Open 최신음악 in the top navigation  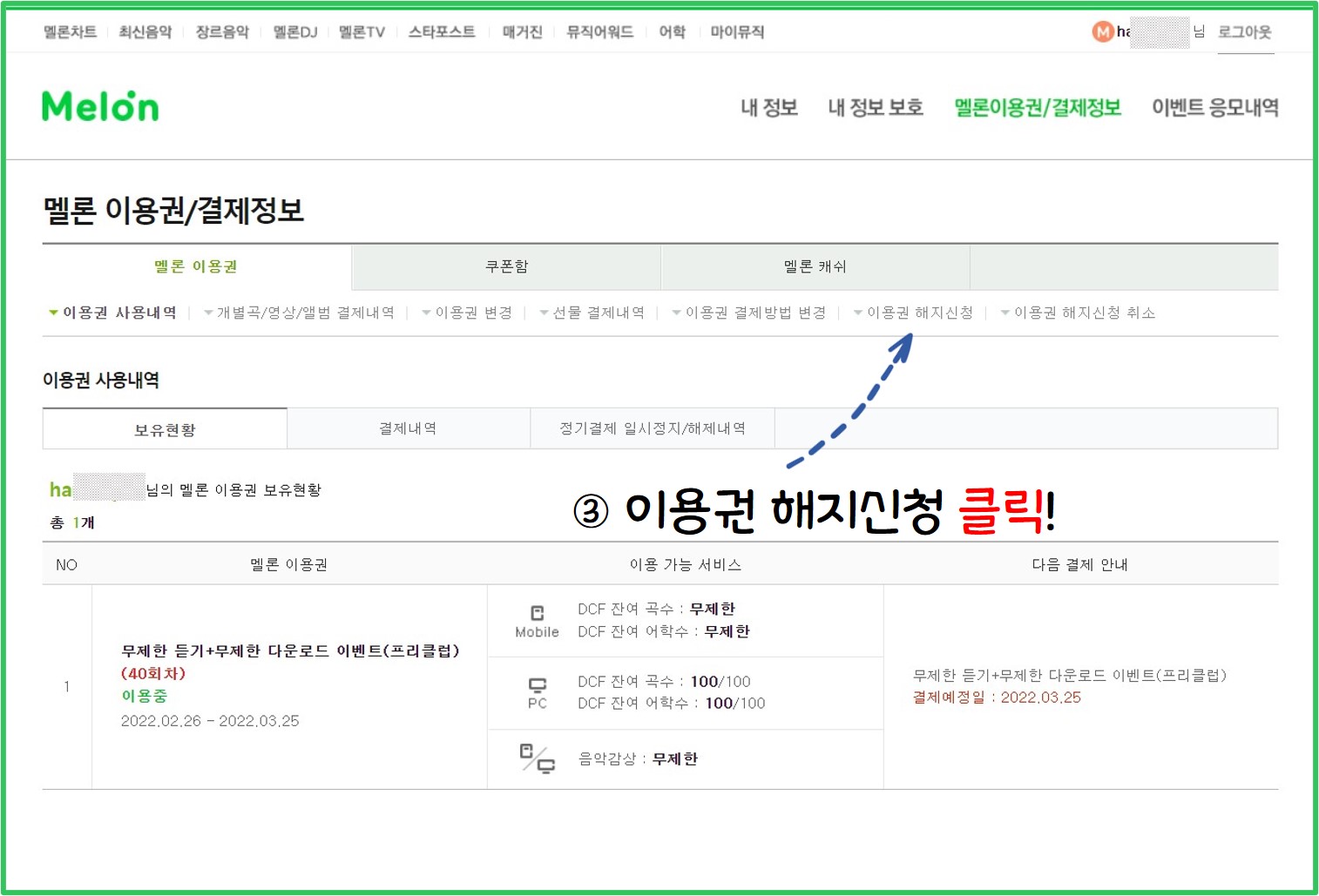coord(145,32)
